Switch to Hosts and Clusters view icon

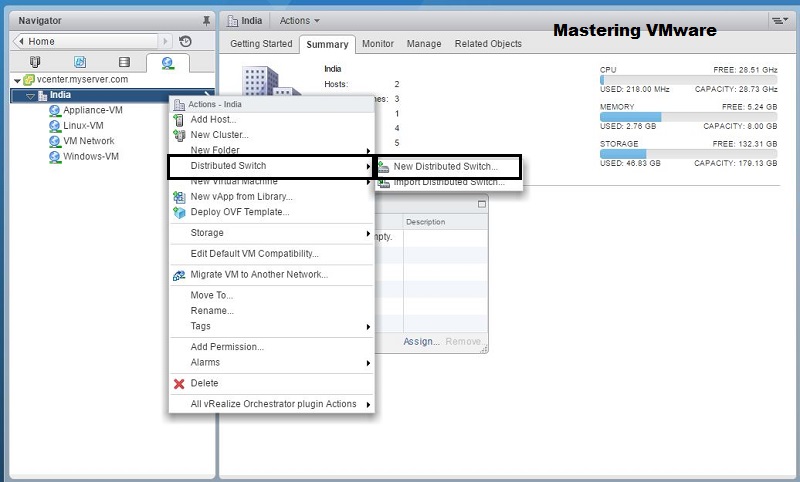point(35,62)
